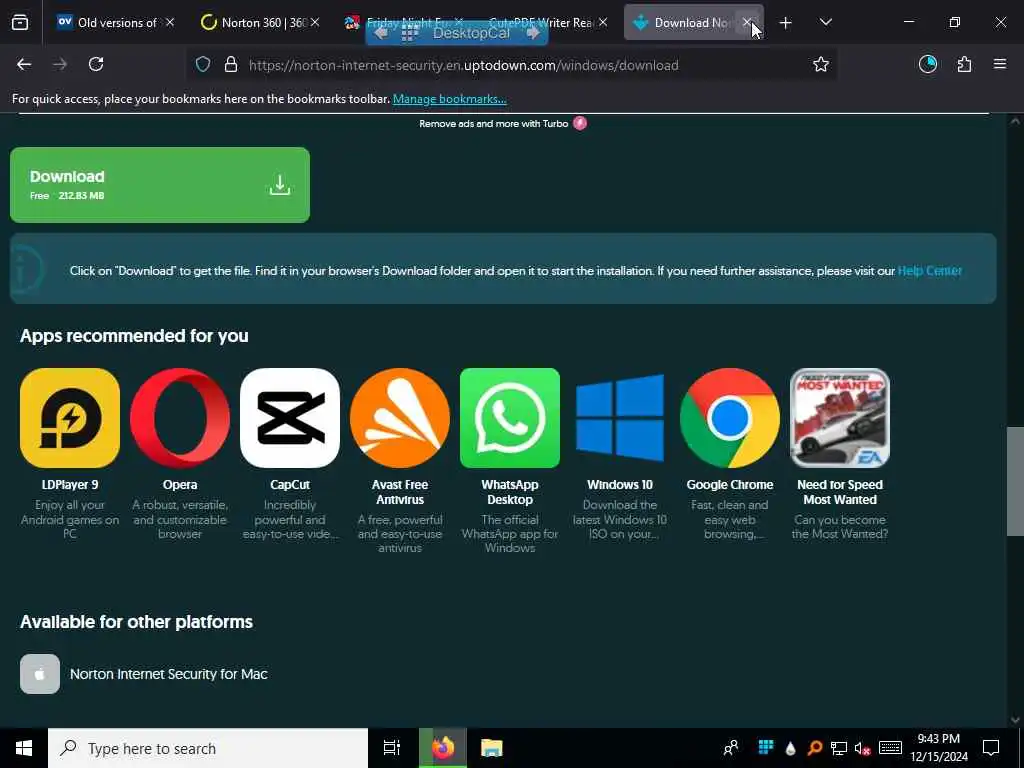
Task: Bookmark this page with star icon
Action: [x=820, y=64]
